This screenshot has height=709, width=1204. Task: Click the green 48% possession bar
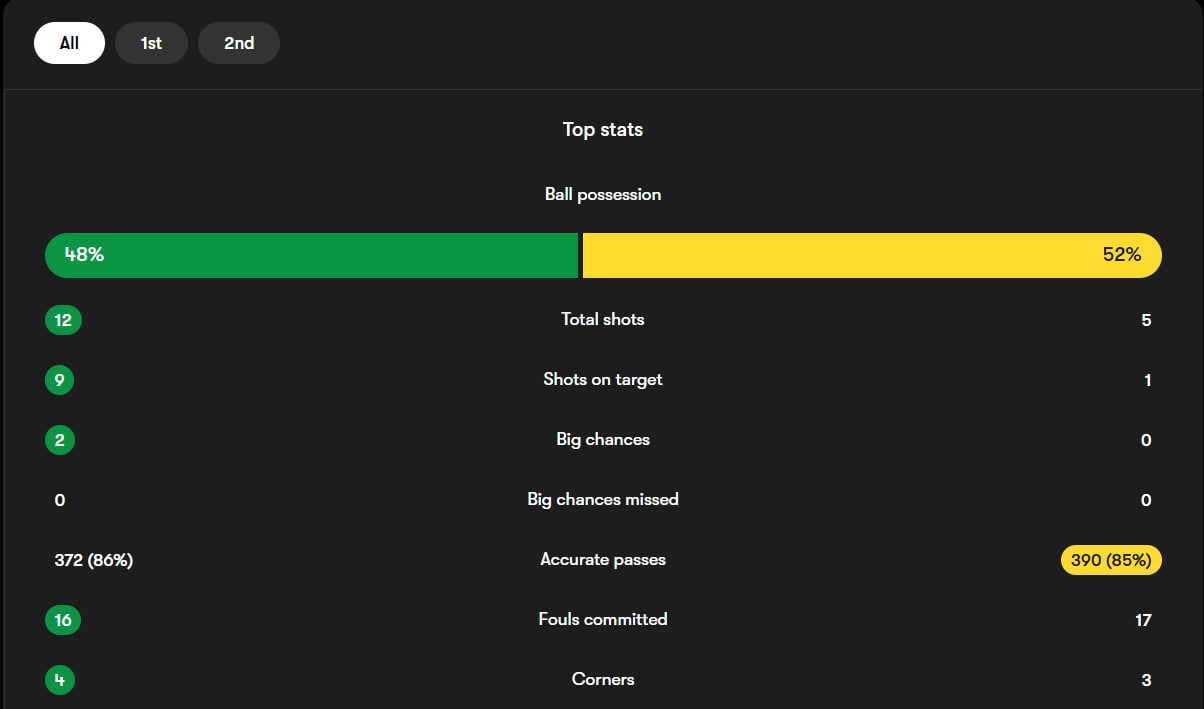[311, 255]
